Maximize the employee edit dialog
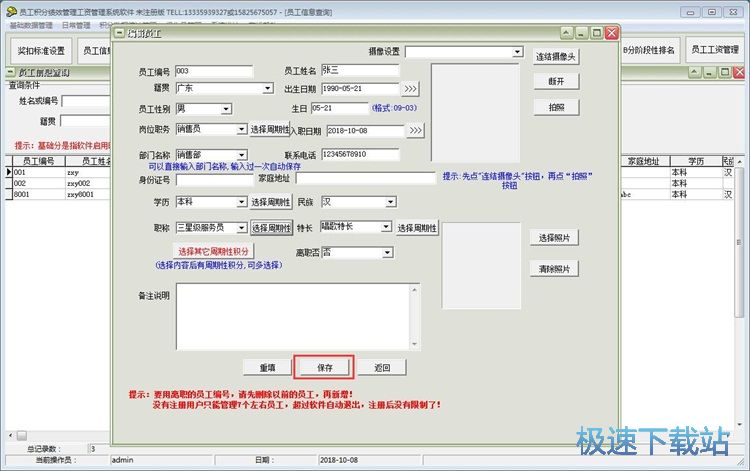This screenshot has height=471, width=750. point(596,33)
